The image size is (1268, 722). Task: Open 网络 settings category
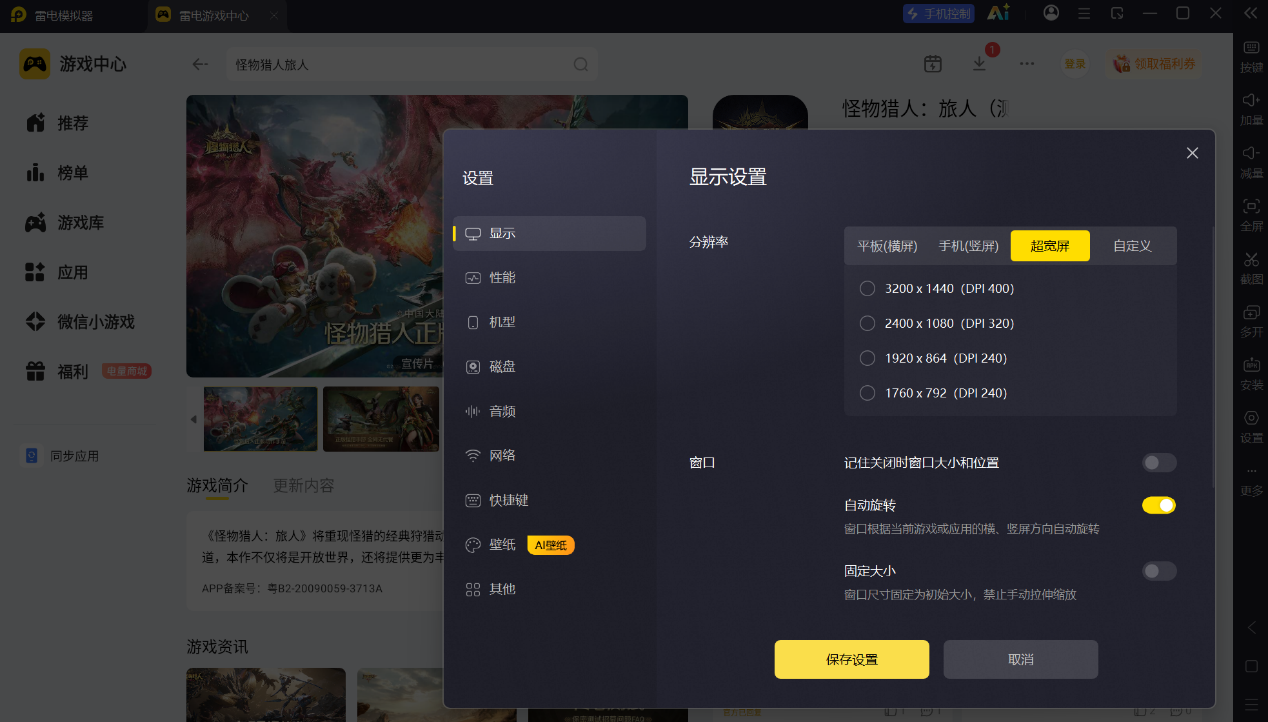pyautogui.click(x=549, y=456)
